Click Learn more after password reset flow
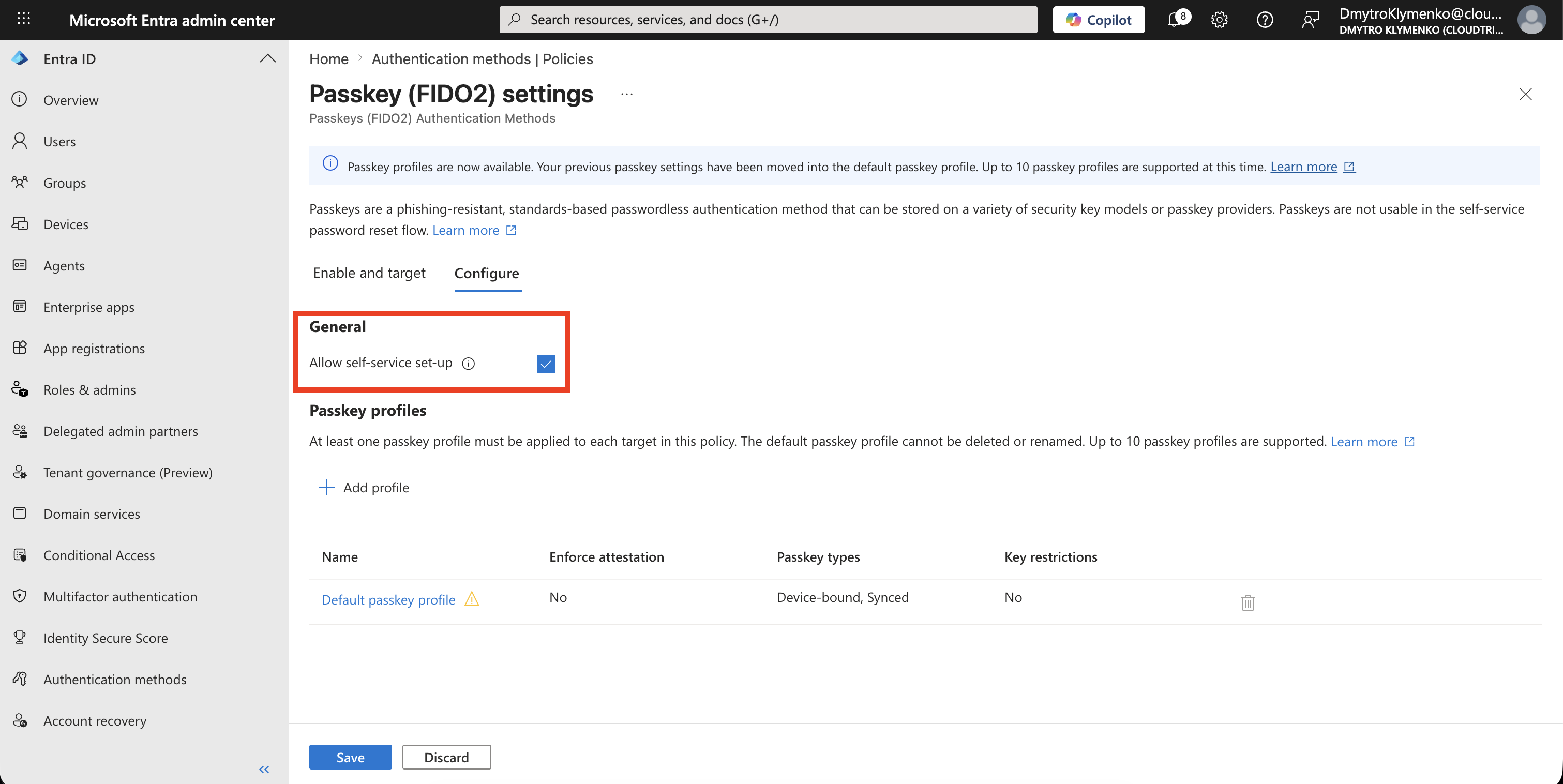The width and height of the screenshot is (1563, 784). 465,230
